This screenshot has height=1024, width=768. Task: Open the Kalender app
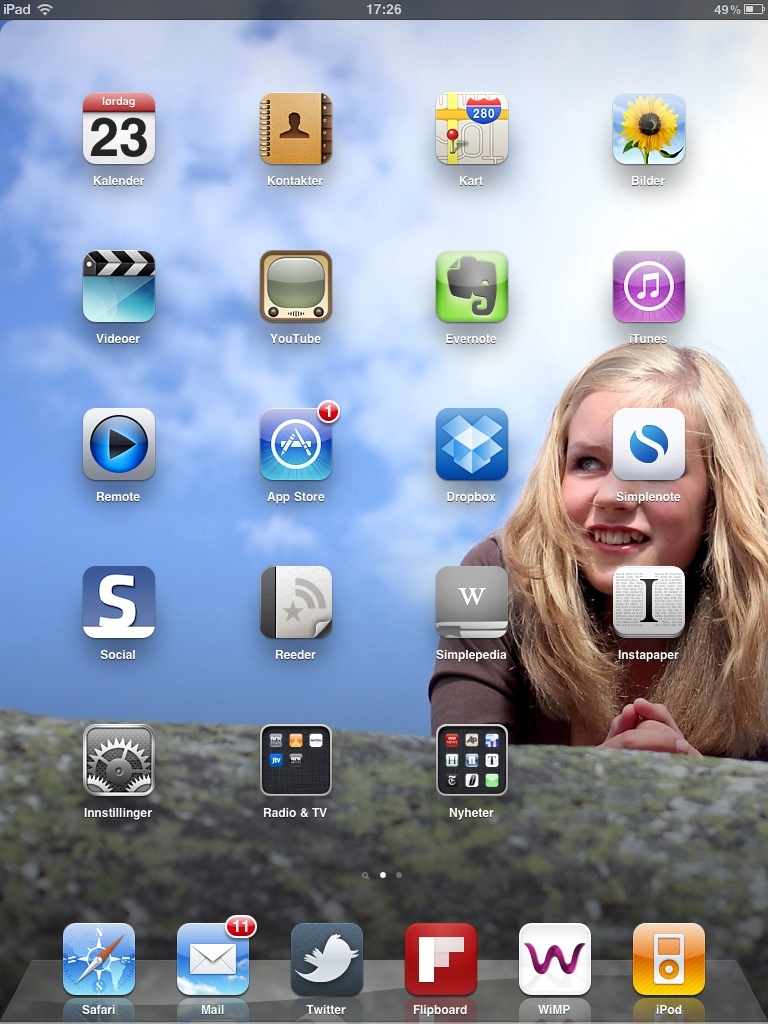[119, 128]
